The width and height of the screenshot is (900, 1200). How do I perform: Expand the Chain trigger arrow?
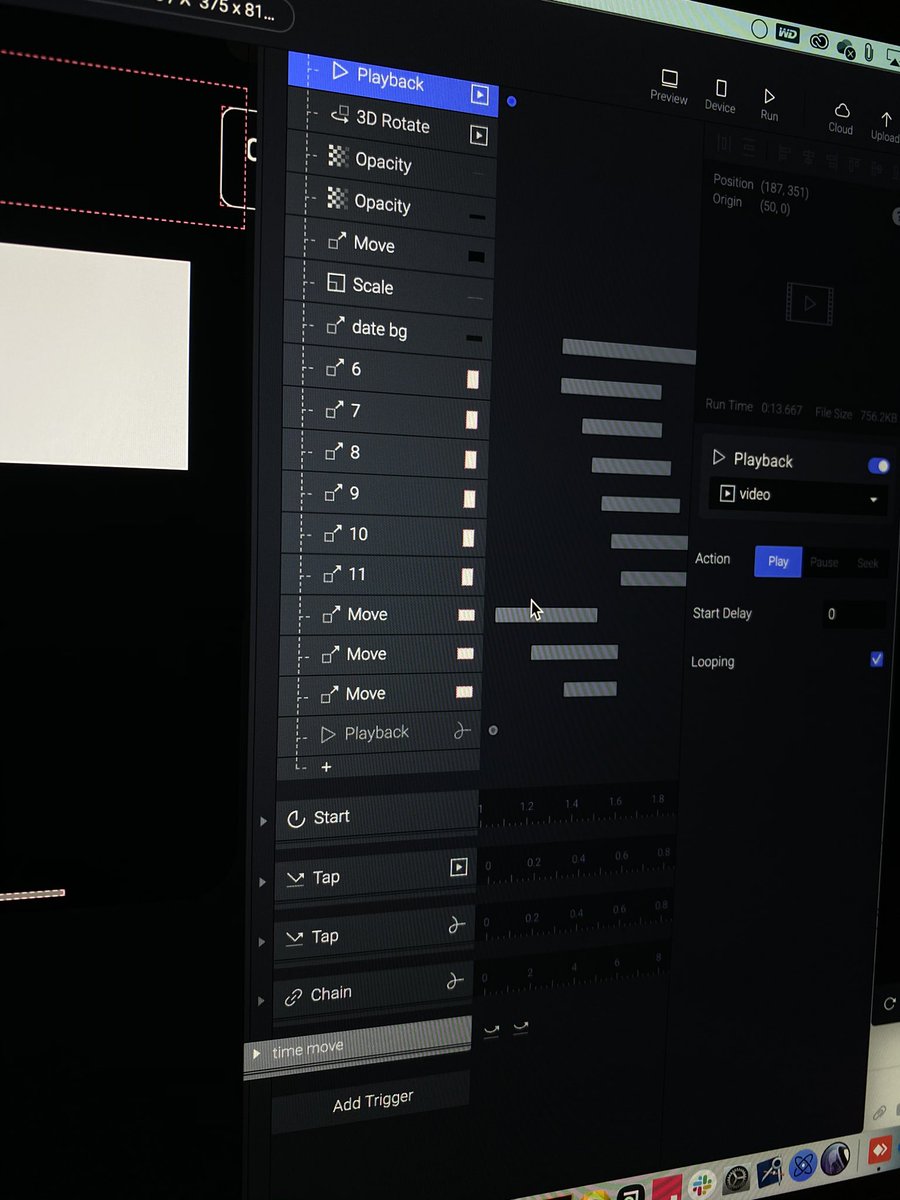tap(262, 1001)
